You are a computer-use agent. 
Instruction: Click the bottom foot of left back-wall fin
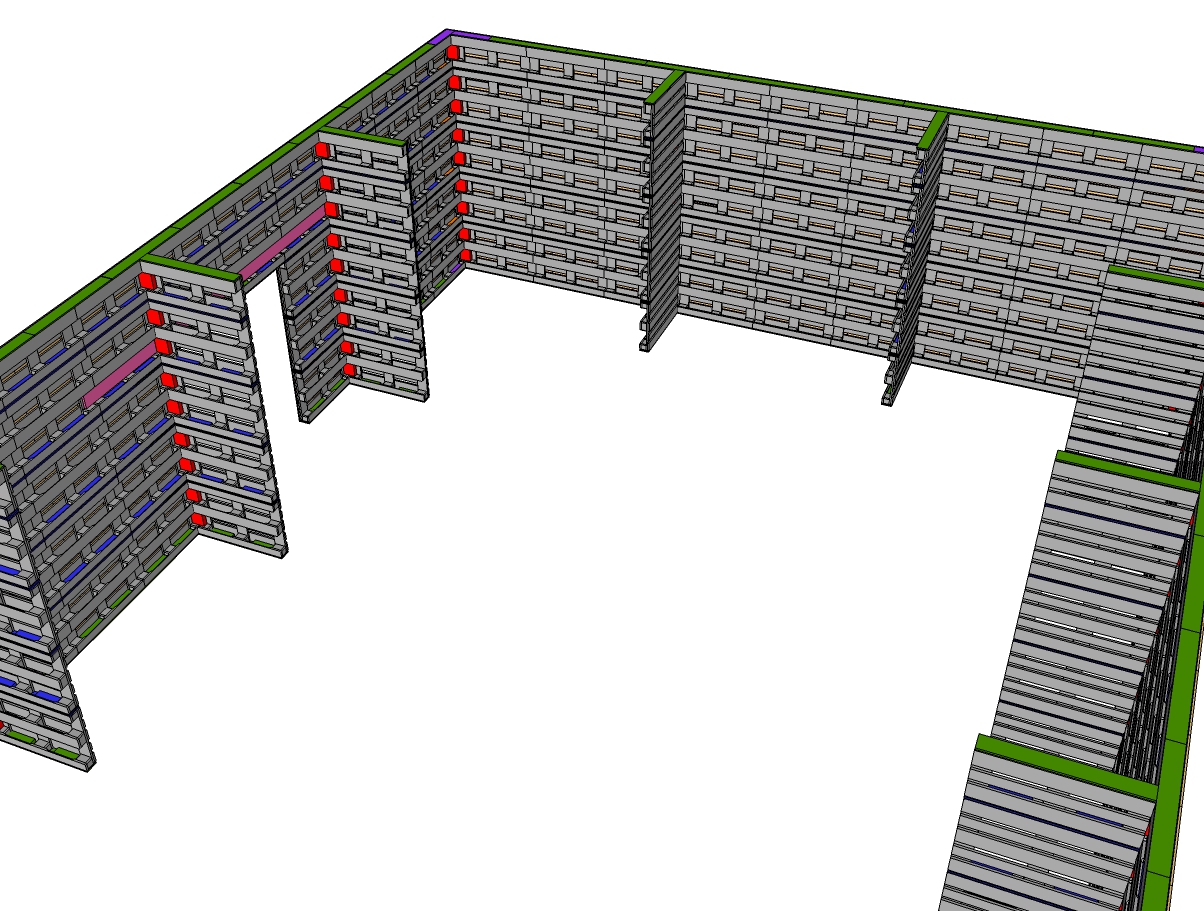coord(645,345)
